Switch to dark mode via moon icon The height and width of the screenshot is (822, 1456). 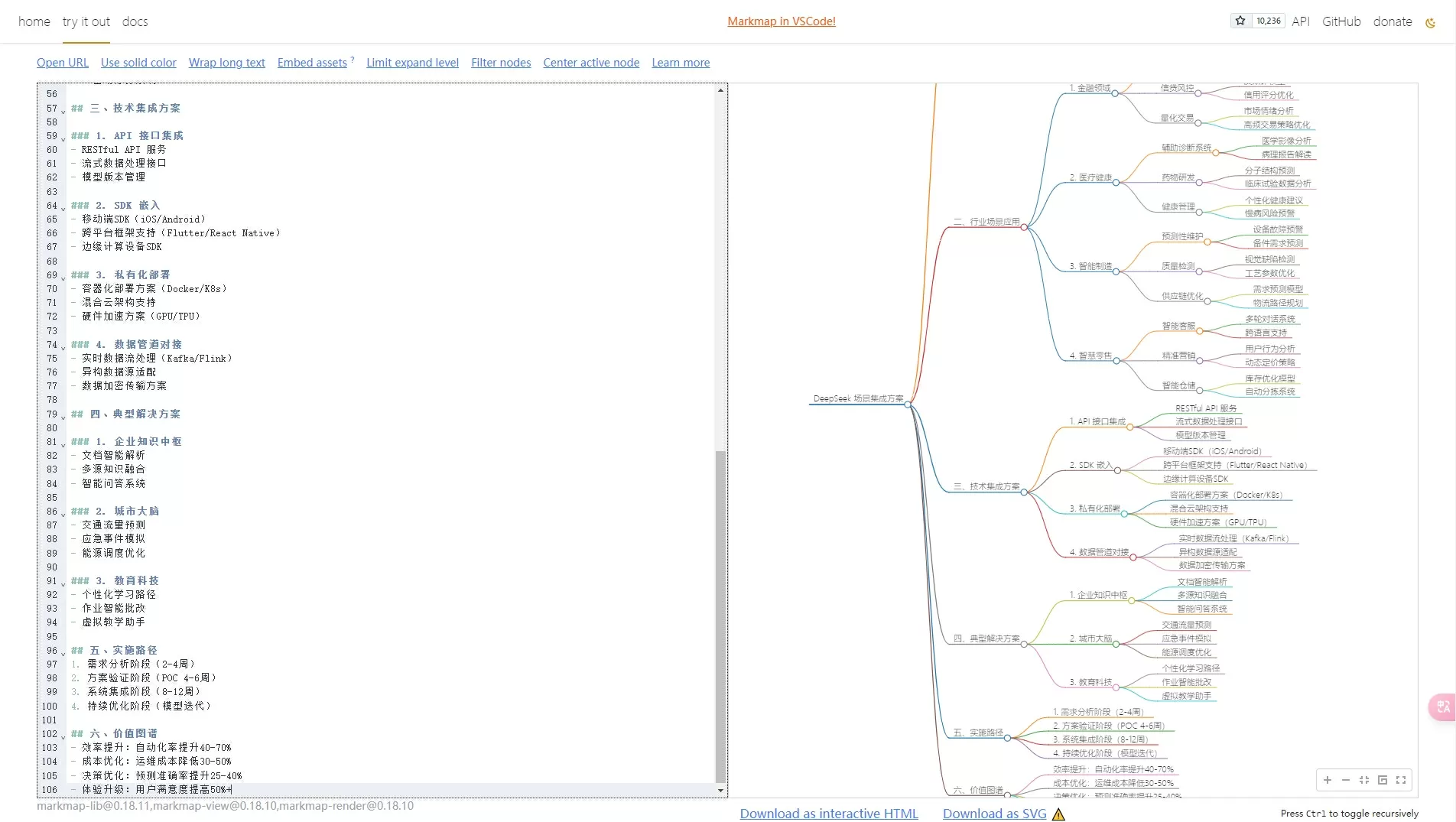coord(1430,22)
